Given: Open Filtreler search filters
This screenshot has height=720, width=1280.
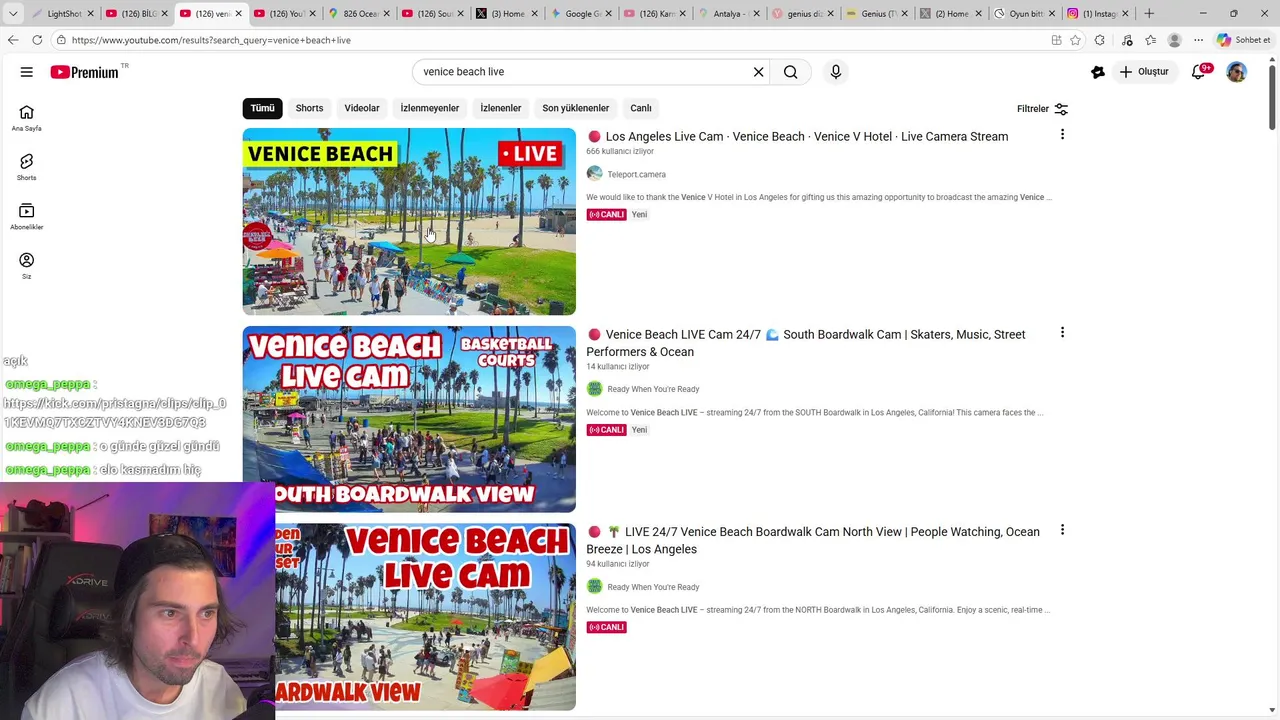Looking at the screenshot, I should 1042,109.
